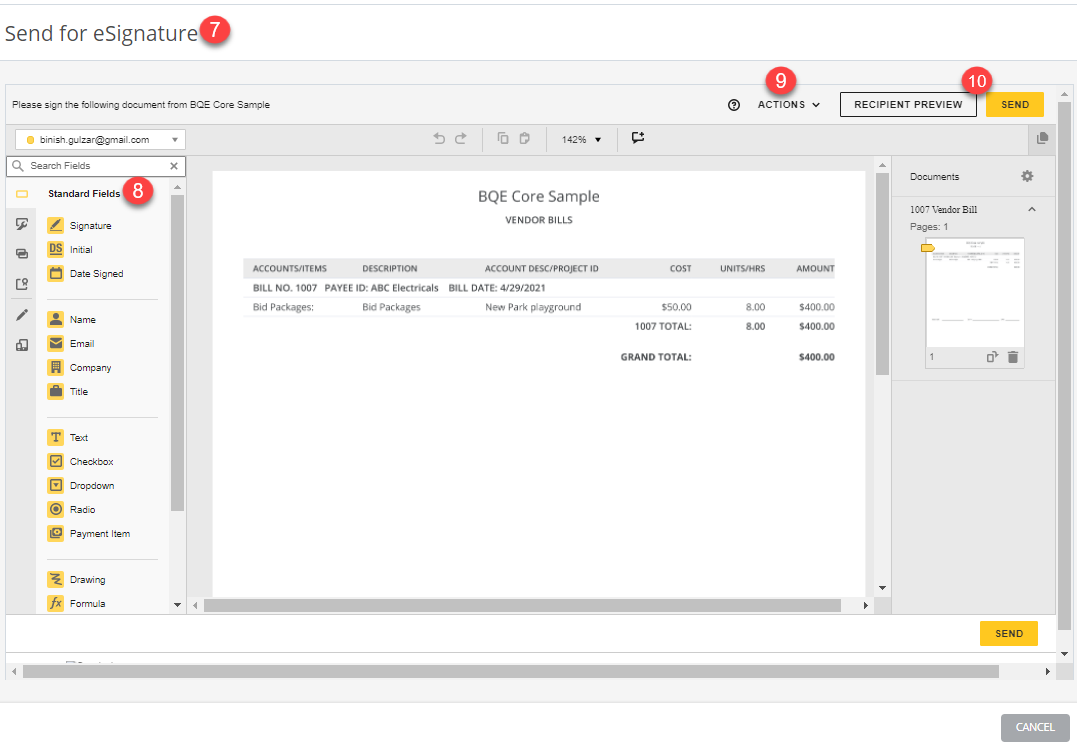1077x745 pixels.
Task: Select the Company field
Action: pyautogui.click(x=80, y=368)
